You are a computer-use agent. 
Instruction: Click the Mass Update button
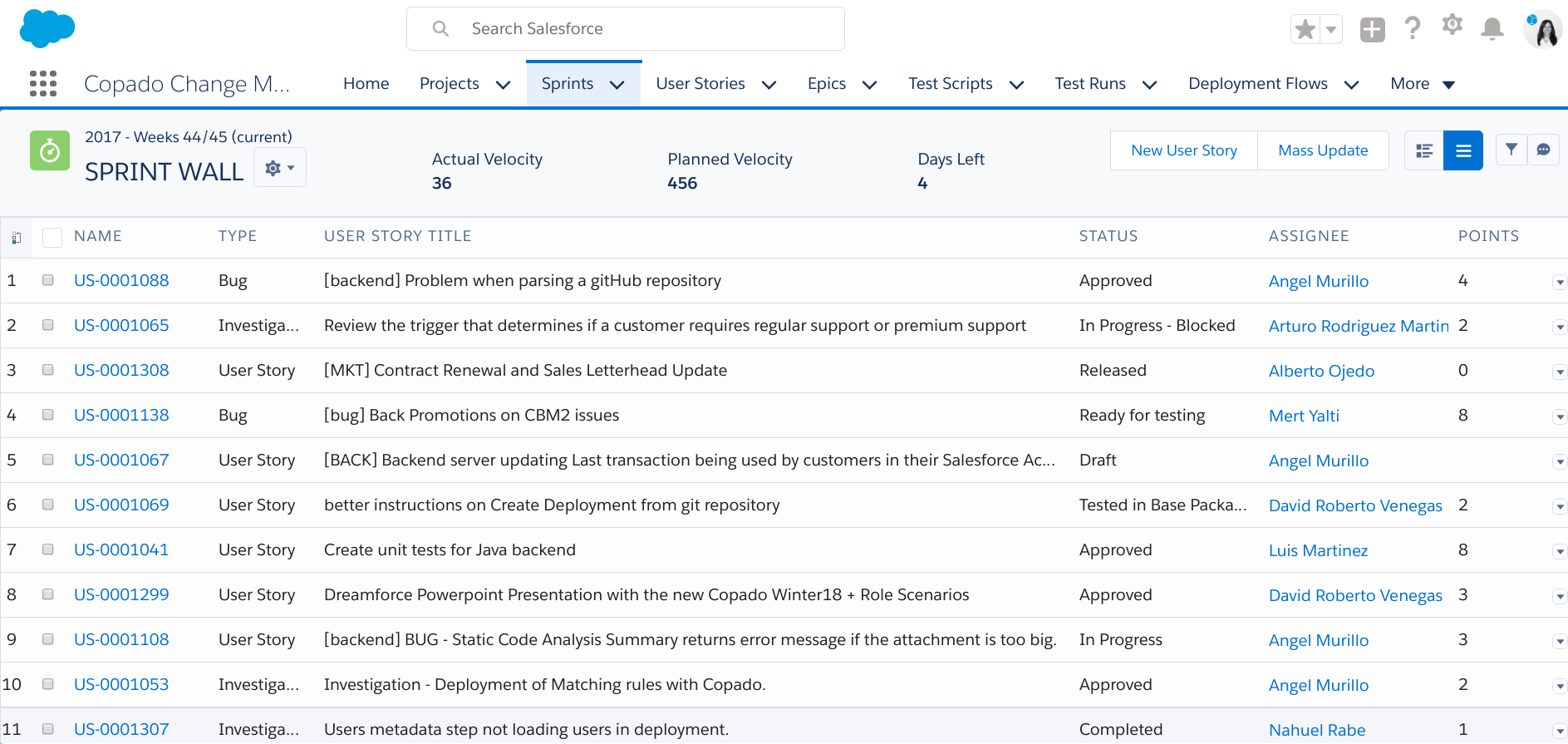(1323, 150)
